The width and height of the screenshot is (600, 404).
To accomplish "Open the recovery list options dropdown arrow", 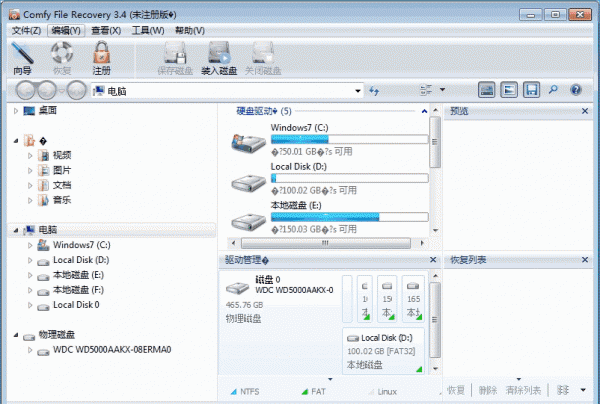I will 583,390.
